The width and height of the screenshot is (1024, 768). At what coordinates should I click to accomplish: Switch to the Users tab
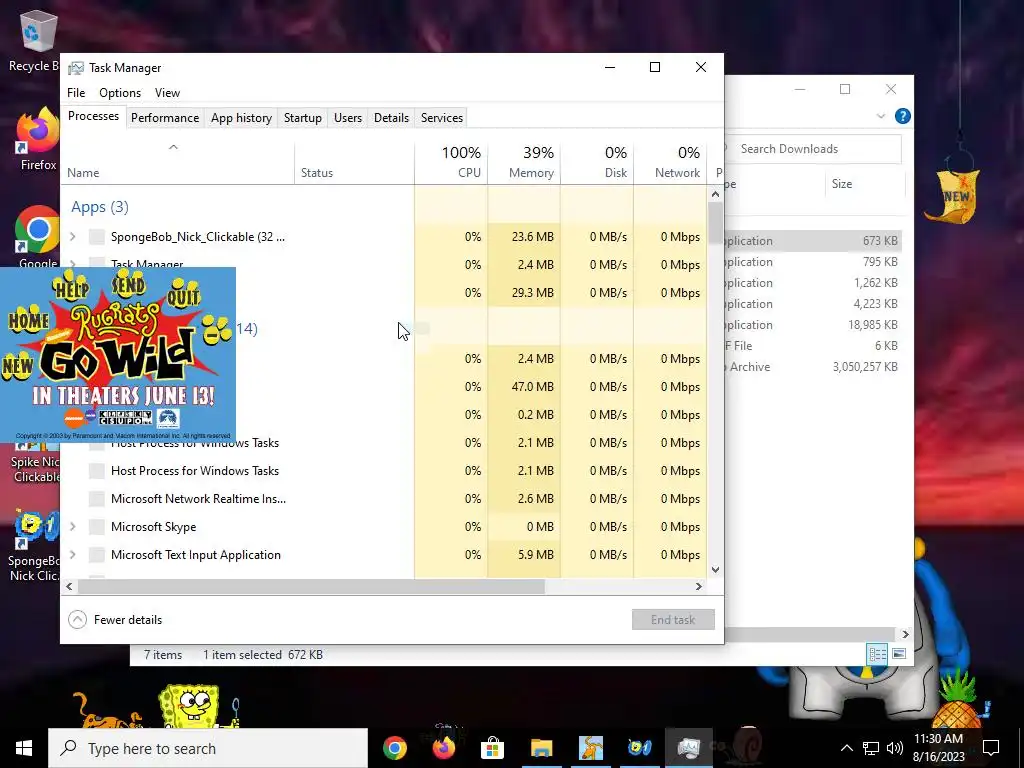[x=347, y=118]
